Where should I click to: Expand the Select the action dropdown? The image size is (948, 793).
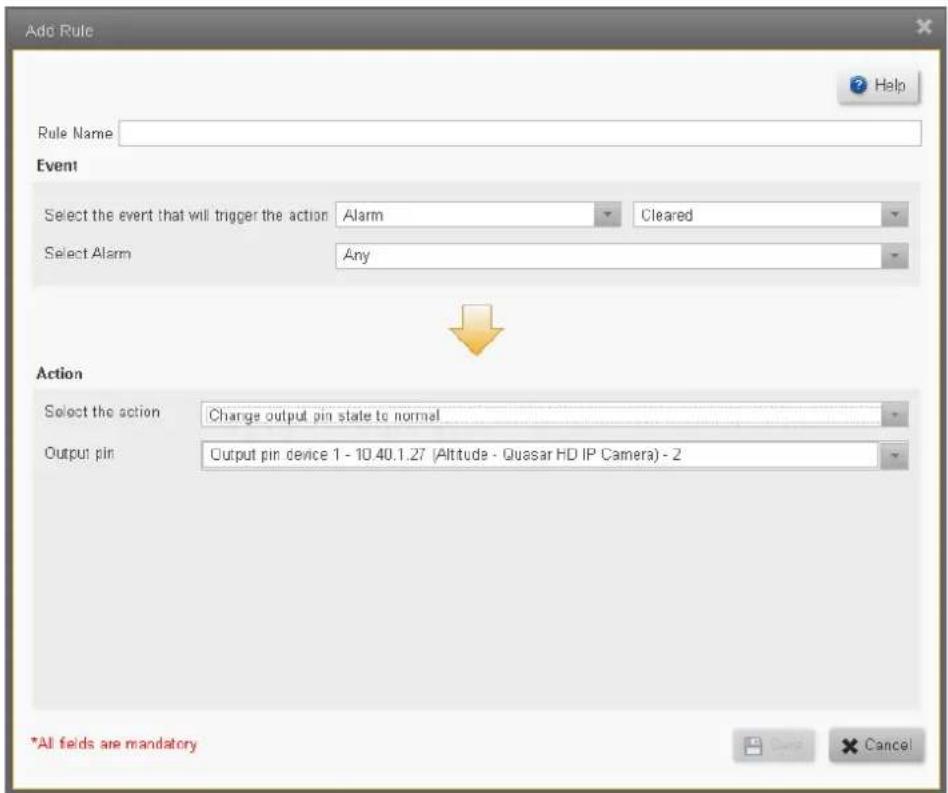point(895,415)
